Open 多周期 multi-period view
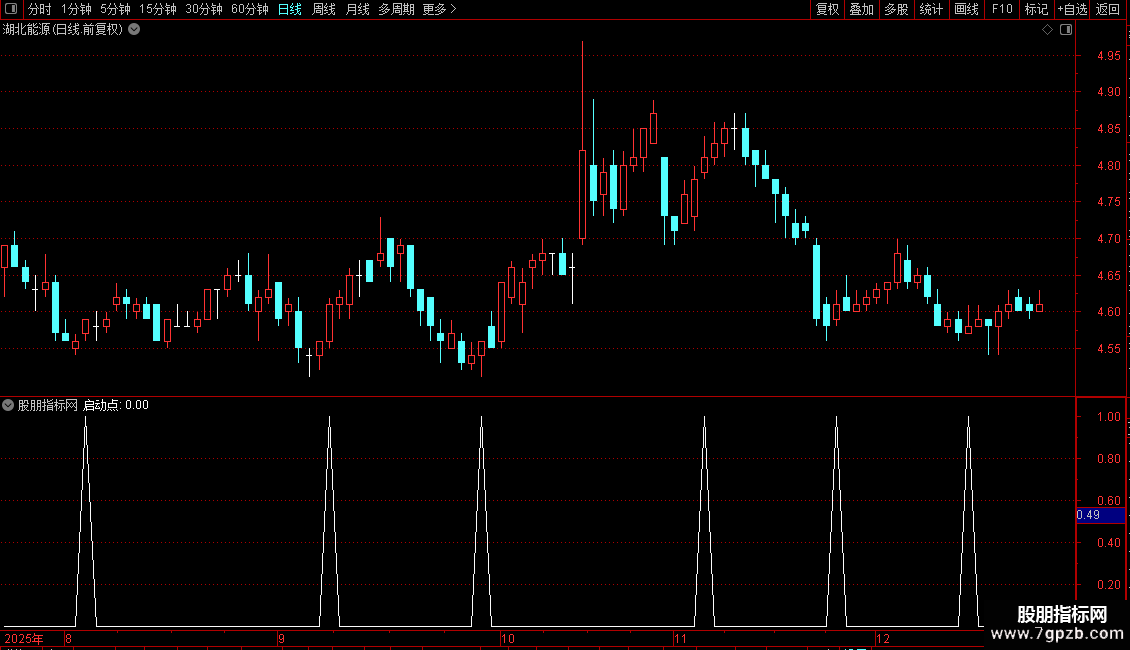This screenshot has height=650, width=1130. (396, 9)
